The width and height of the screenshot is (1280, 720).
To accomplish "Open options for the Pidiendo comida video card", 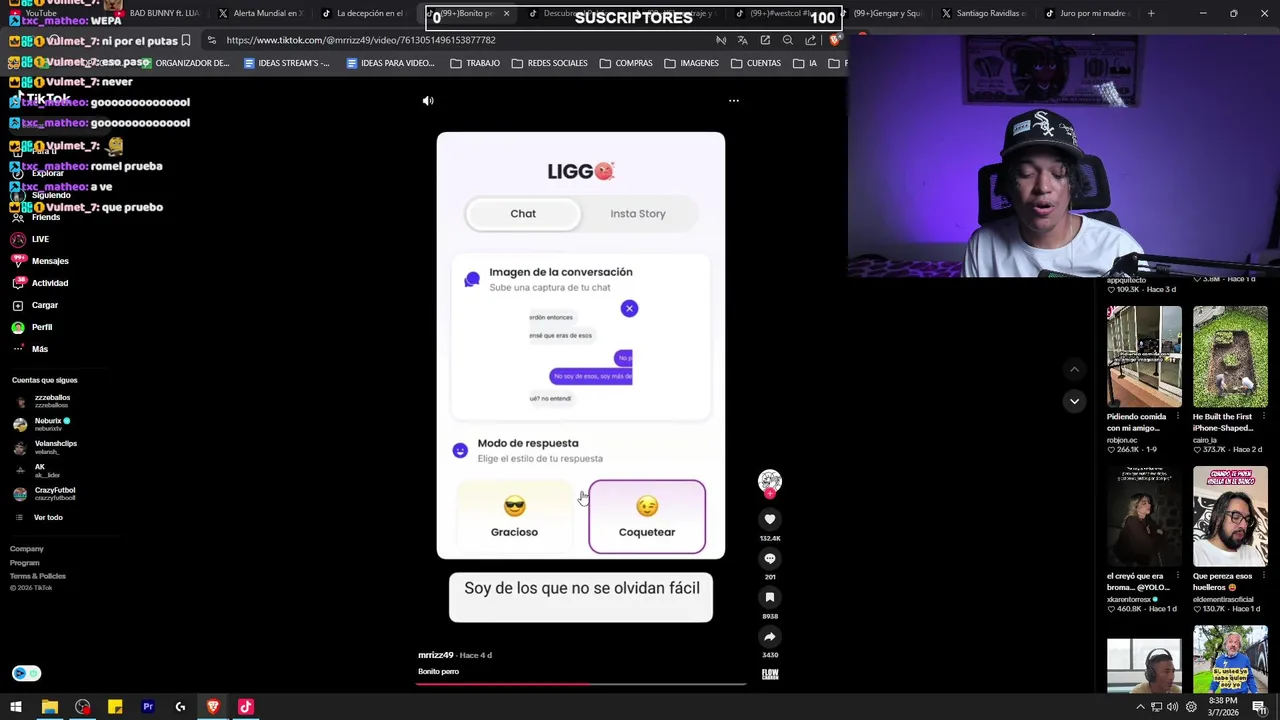I will pyautogui.click(x=1177, y=416).
